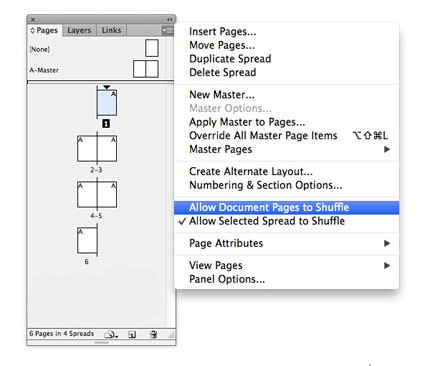This screenshot has width=430, height=366.
Task: Open Panel Options... menu item
Action: (x=286, y=279)
